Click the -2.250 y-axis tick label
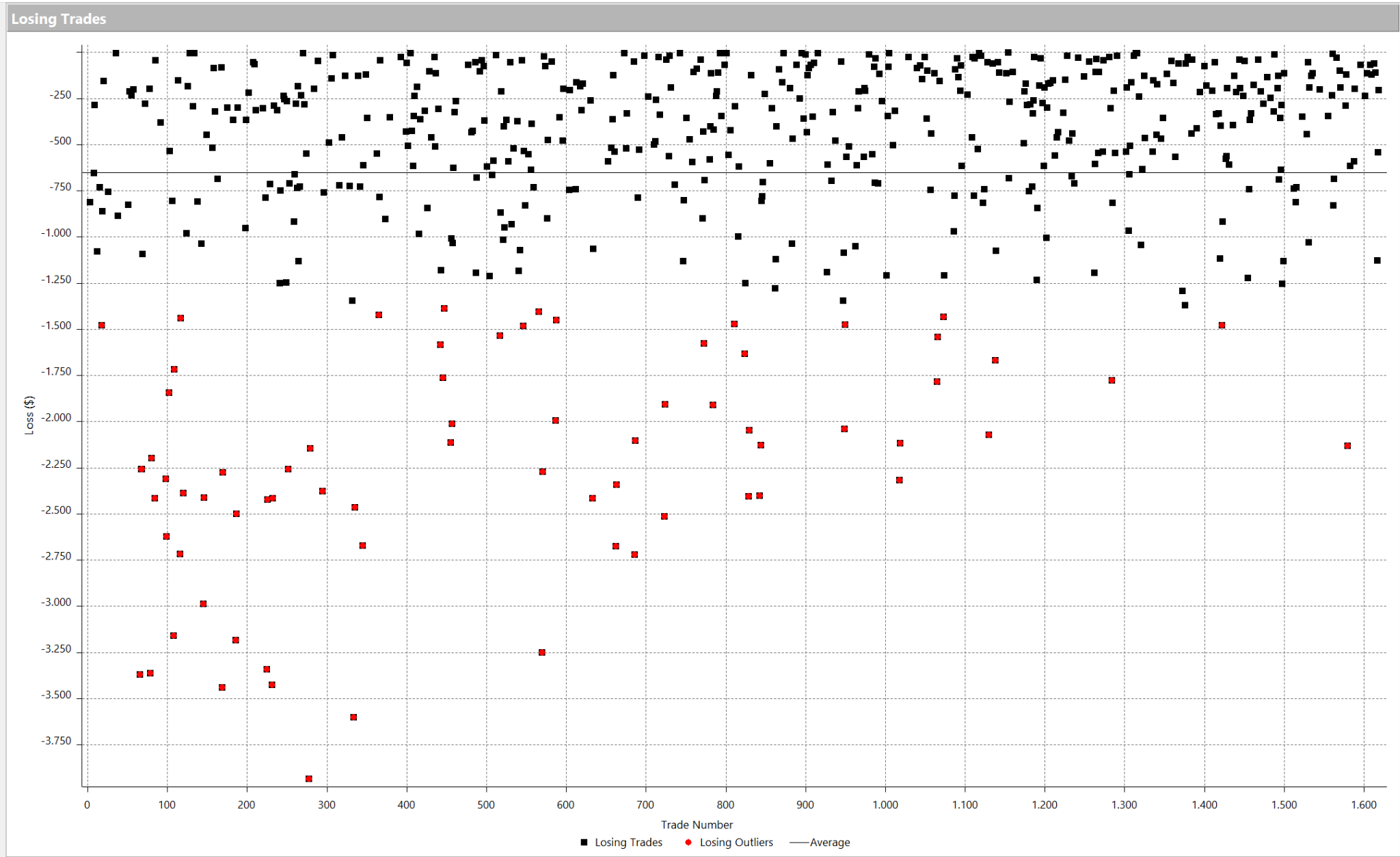Screen dimensions: 1400x857 (56, 464)
